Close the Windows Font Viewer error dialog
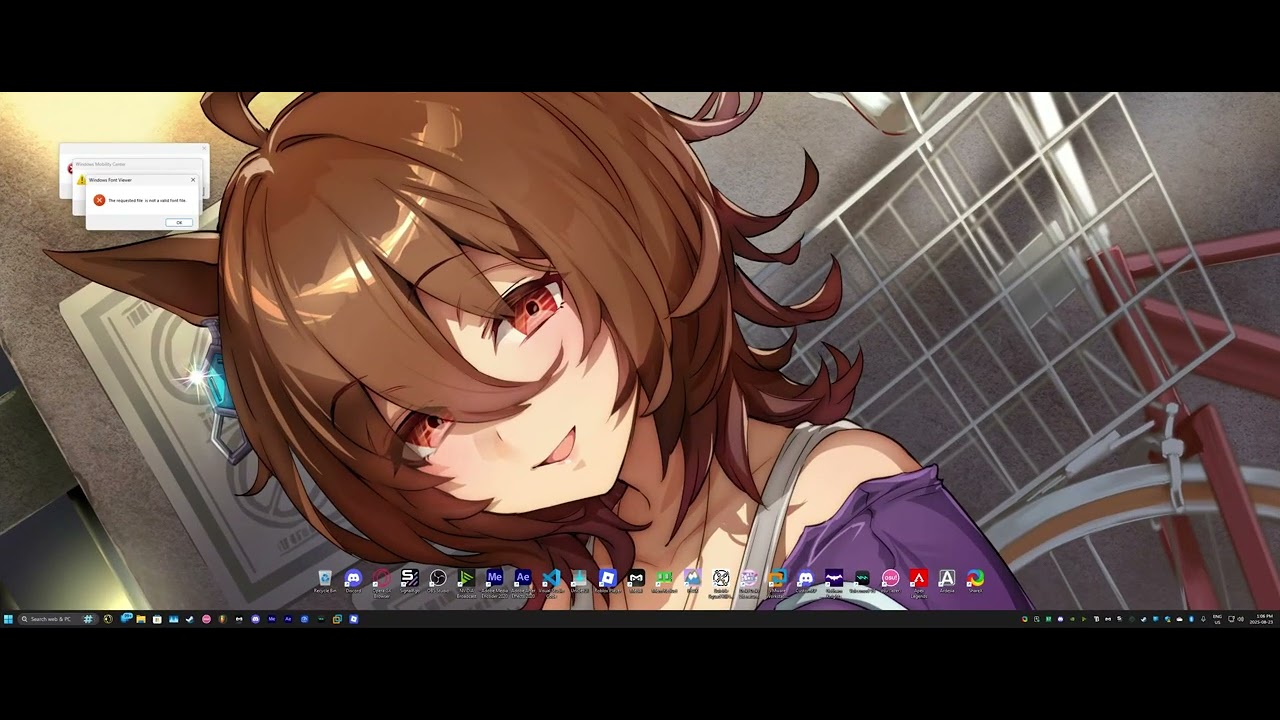Image resolution: width=1280 pixels, height=720 pixels. [193, 180]
